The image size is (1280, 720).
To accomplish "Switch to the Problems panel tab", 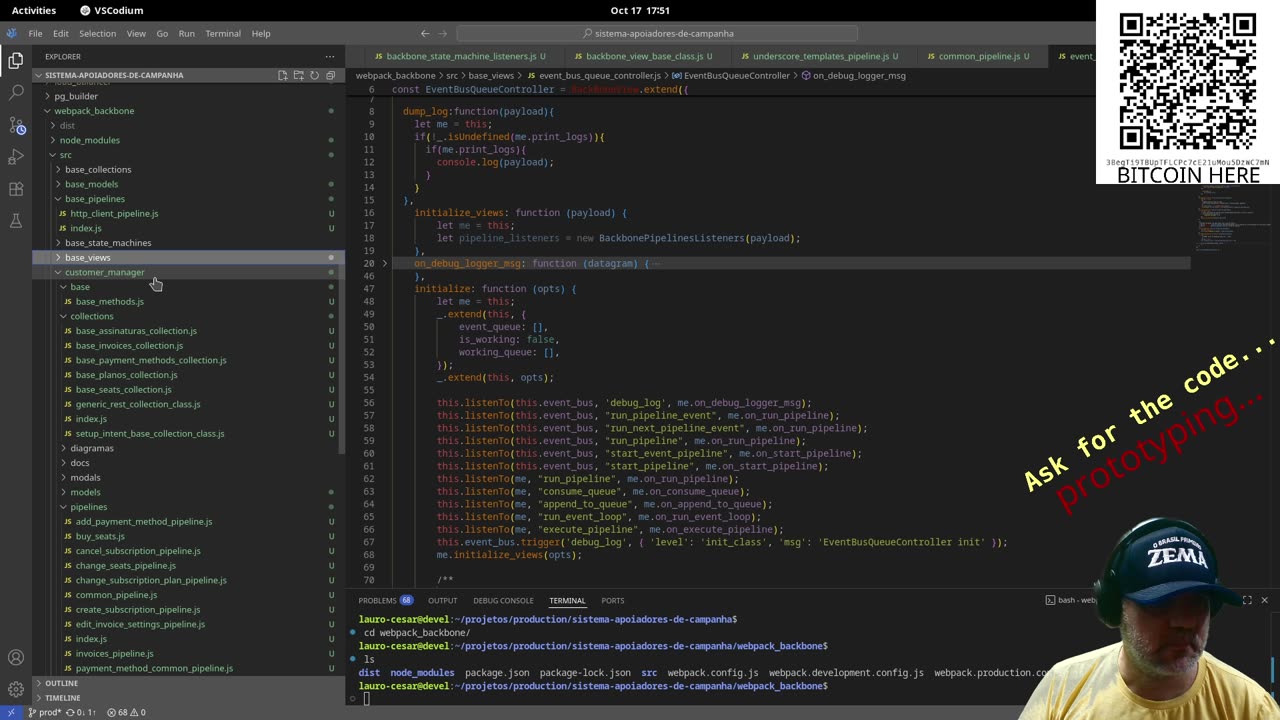I will click(378, 600).
